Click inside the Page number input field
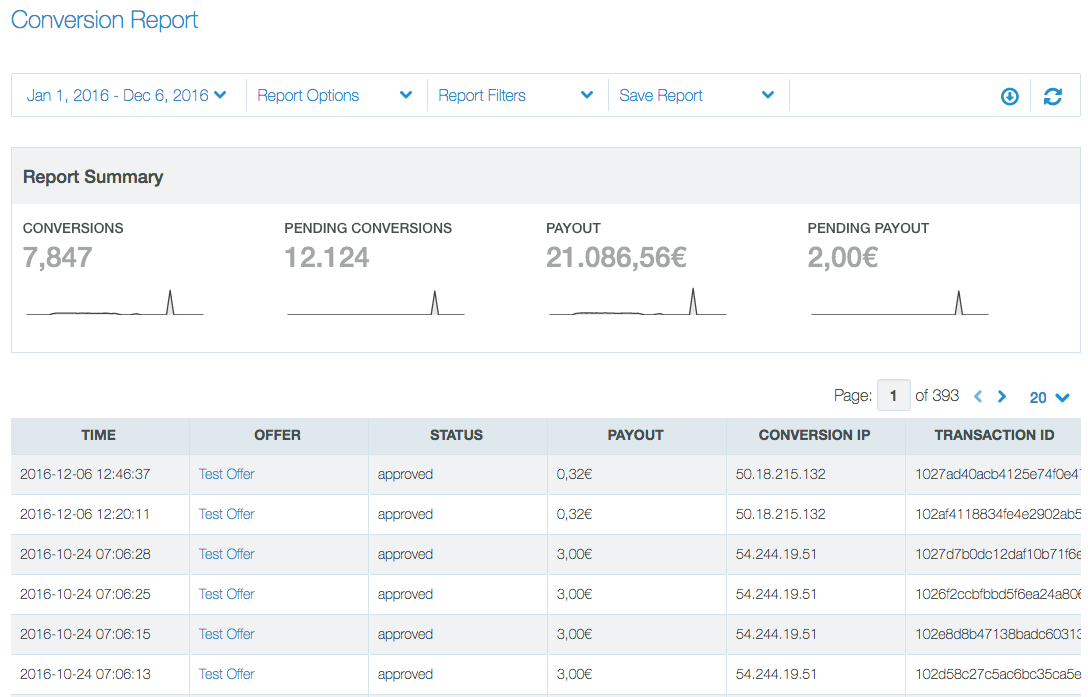This screenshot has width=1088, height=697. click(x=893, y=395)
